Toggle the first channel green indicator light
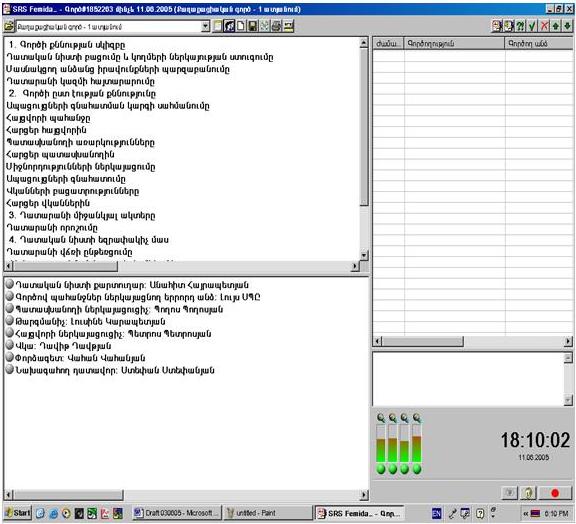This screenshot has height=524, width=576. click(381, 469)
